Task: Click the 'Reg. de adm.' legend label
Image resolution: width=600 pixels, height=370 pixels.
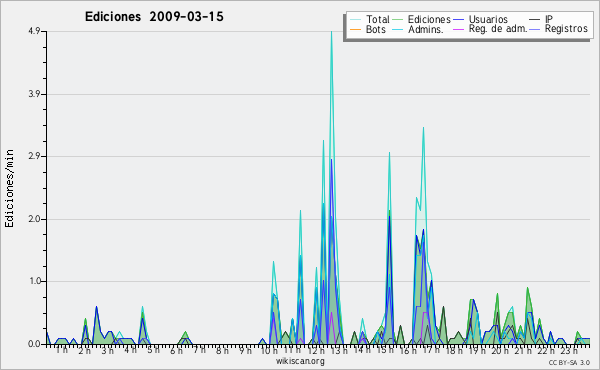Action: [498, 29]
